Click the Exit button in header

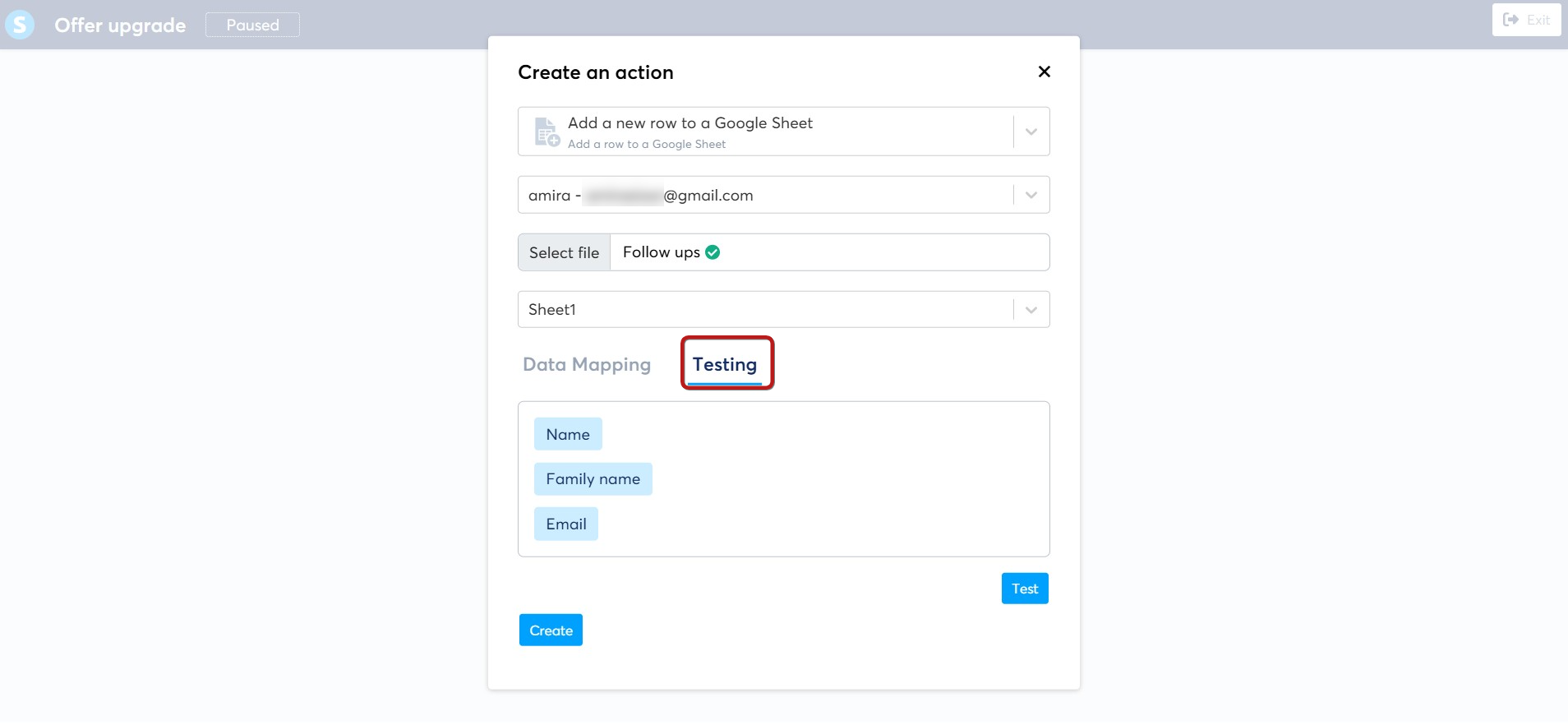click(x=1526, y=20)
